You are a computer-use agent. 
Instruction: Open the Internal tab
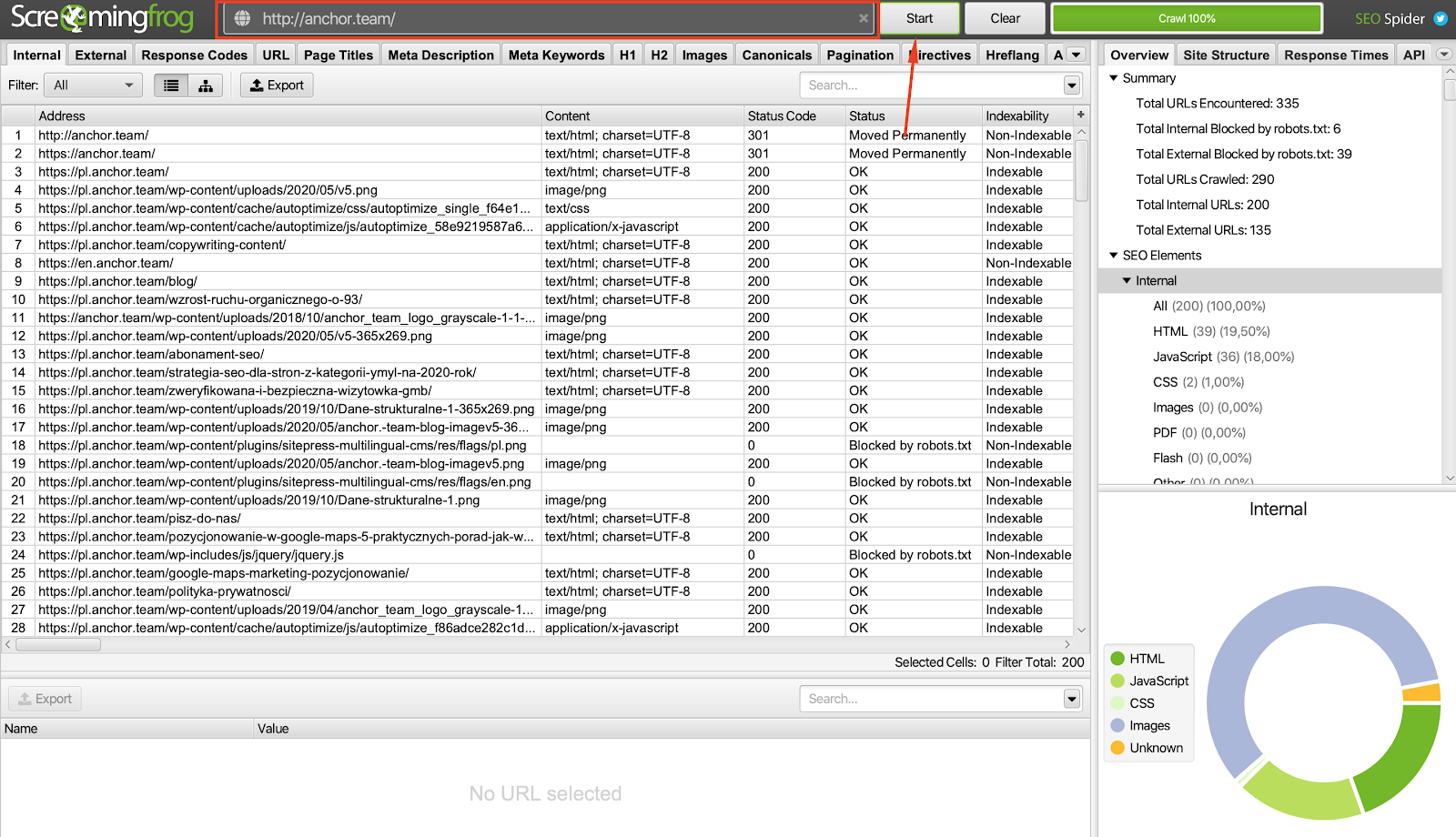[36, 55]
